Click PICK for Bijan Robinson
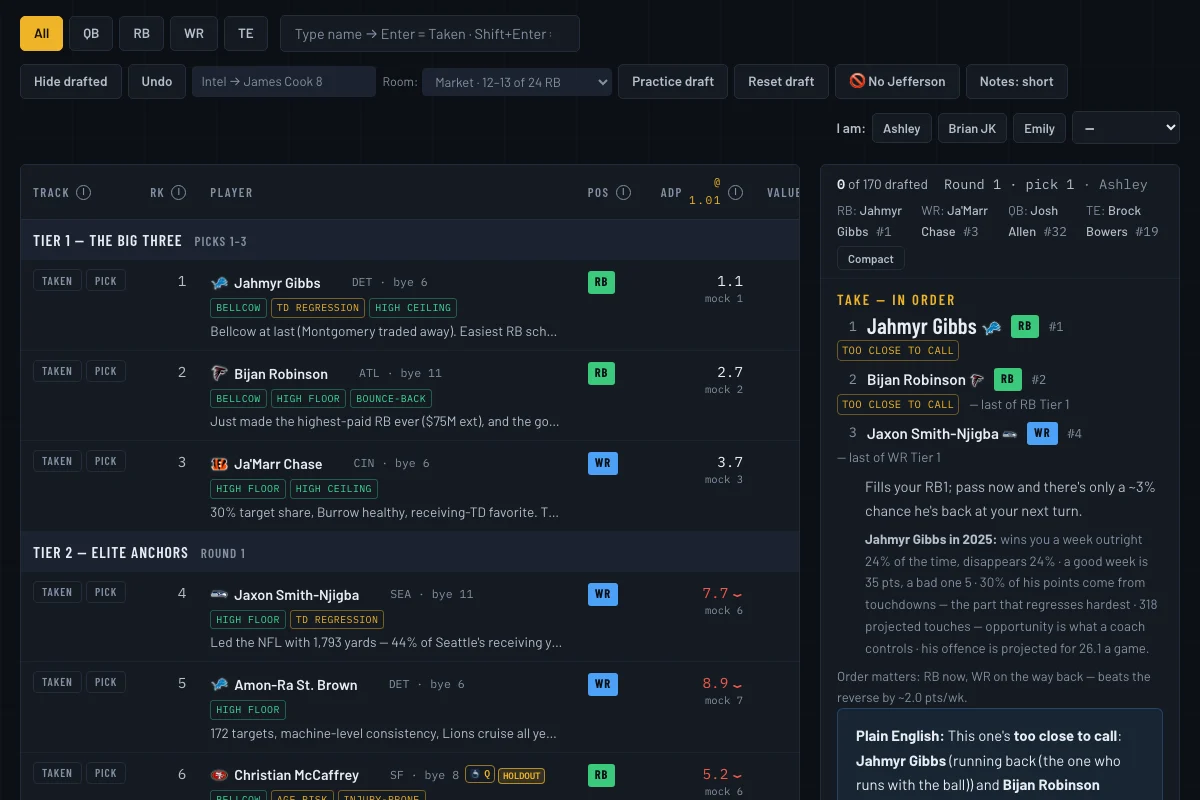The height and width of the screenshot is (800, 1200). 106,371
